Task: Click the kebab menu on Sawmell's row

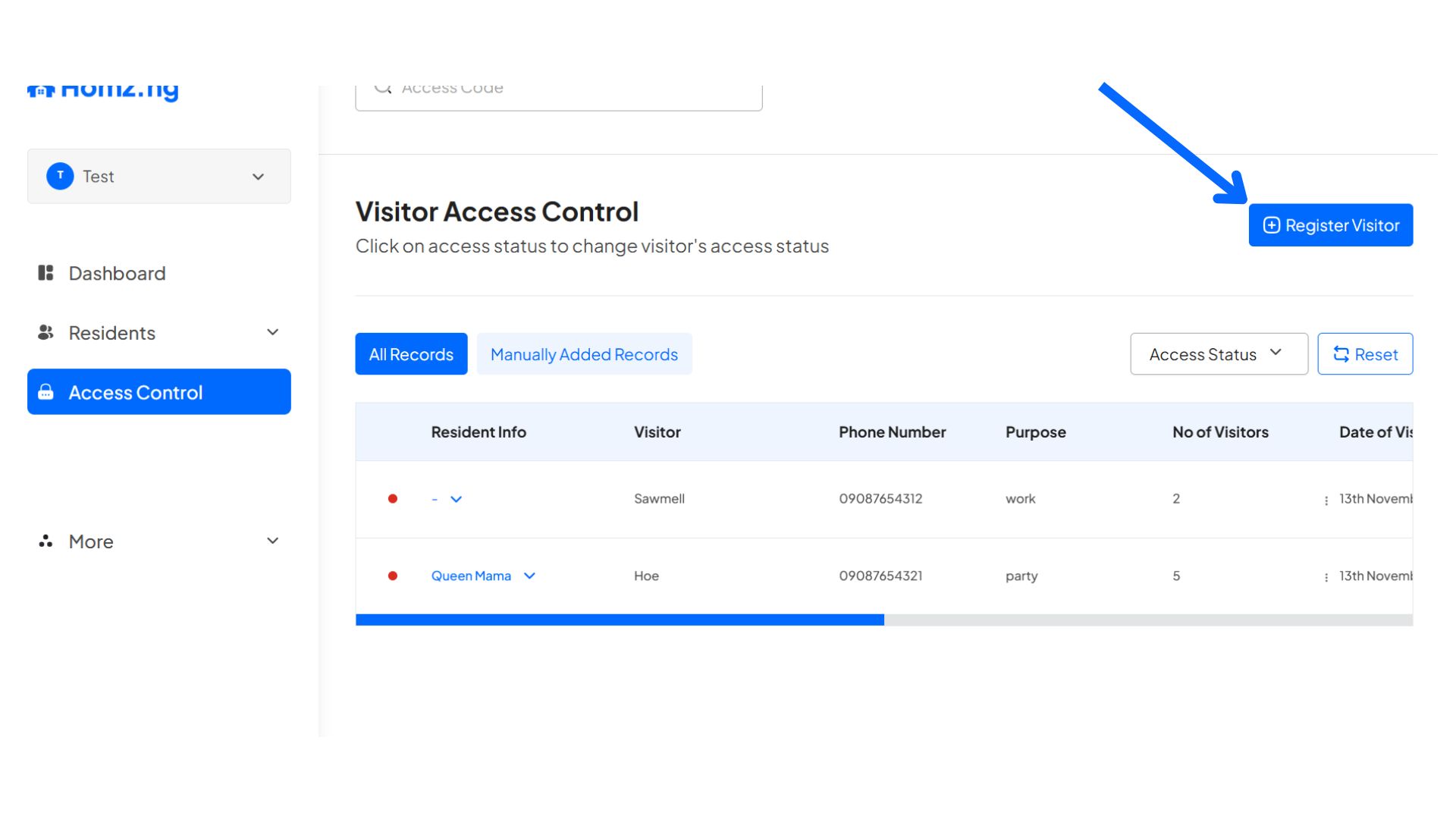Action: 1326,499
